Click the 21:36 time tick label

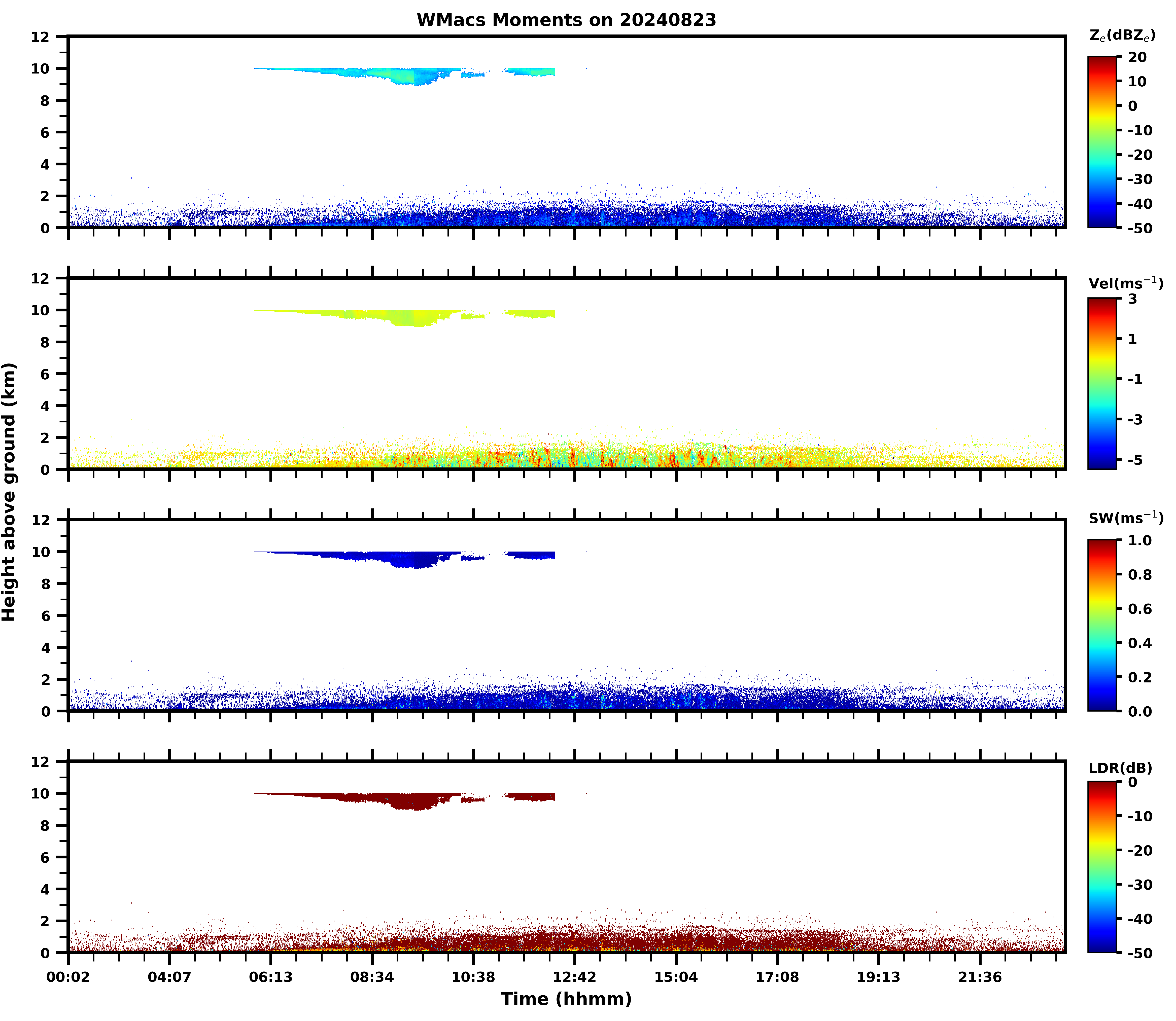pos(980,978)
